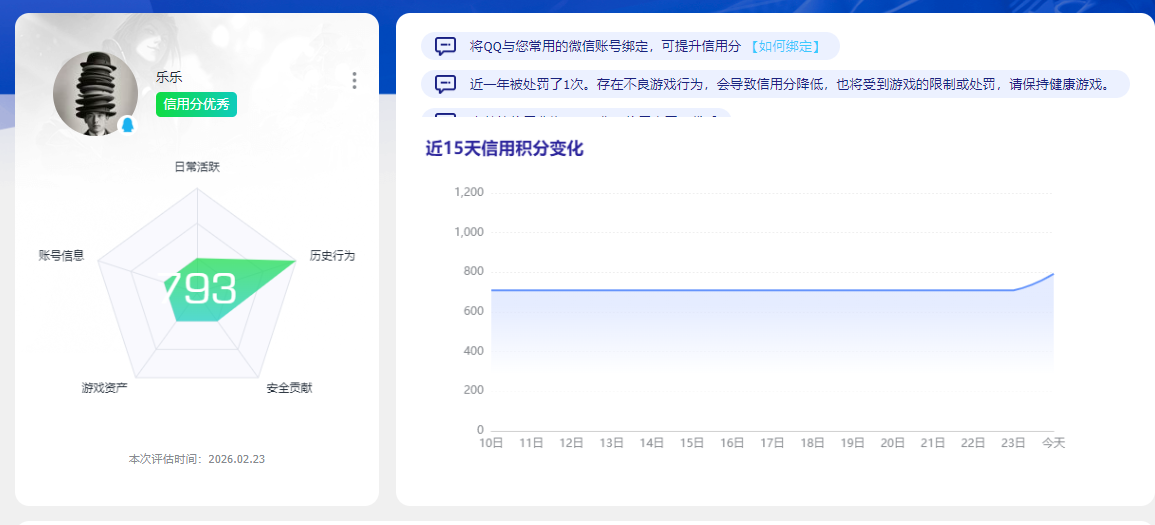The width and height of the screenshot is (1155, 525).
Task: Open the three-dot more options menu
Action: pyautogui.click(x=354, y=81)
